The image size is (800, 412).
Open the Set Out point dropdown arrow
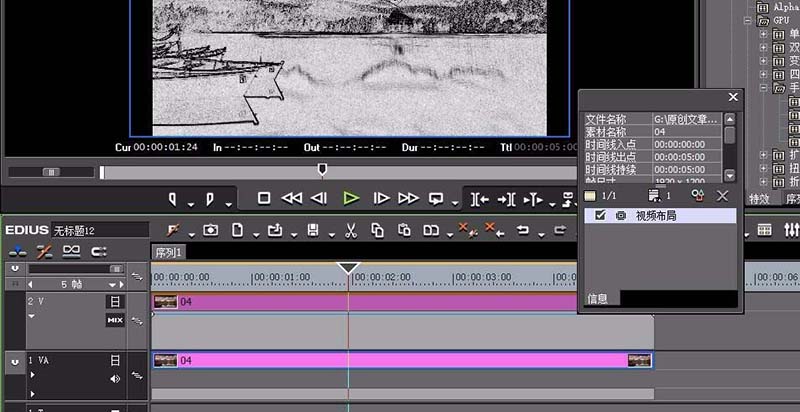pos(229,204)
